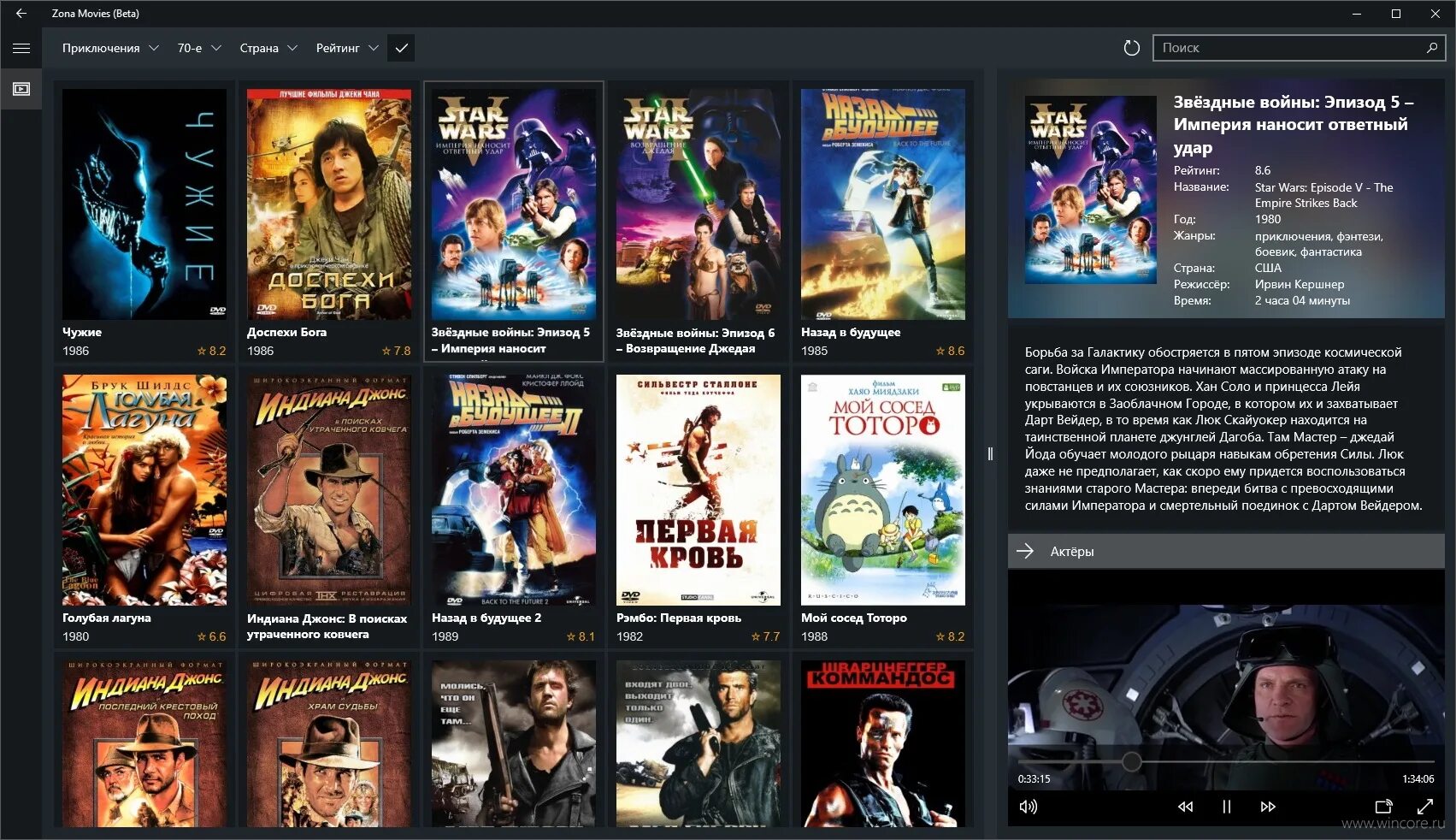Click the 'Чужие' title text
The image size is (1456, 840).
click(82, 332)
